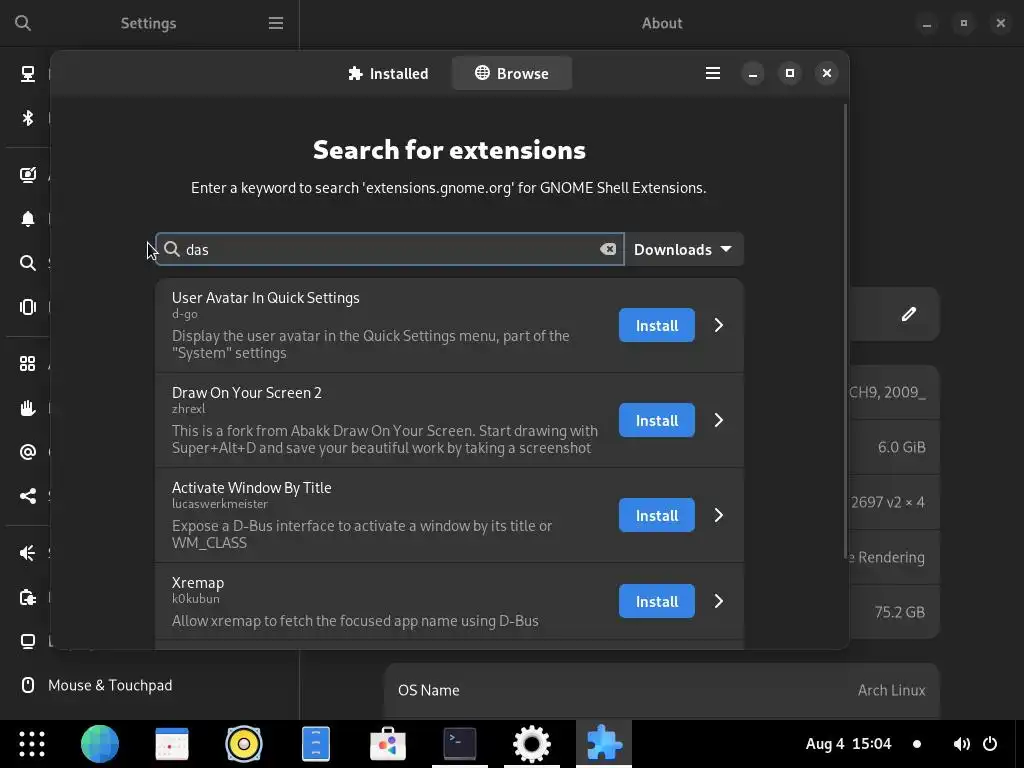Click the volume icon in system tray
Screen dimensions: 1024x768
pyautogui.click(x=961, y=744)
